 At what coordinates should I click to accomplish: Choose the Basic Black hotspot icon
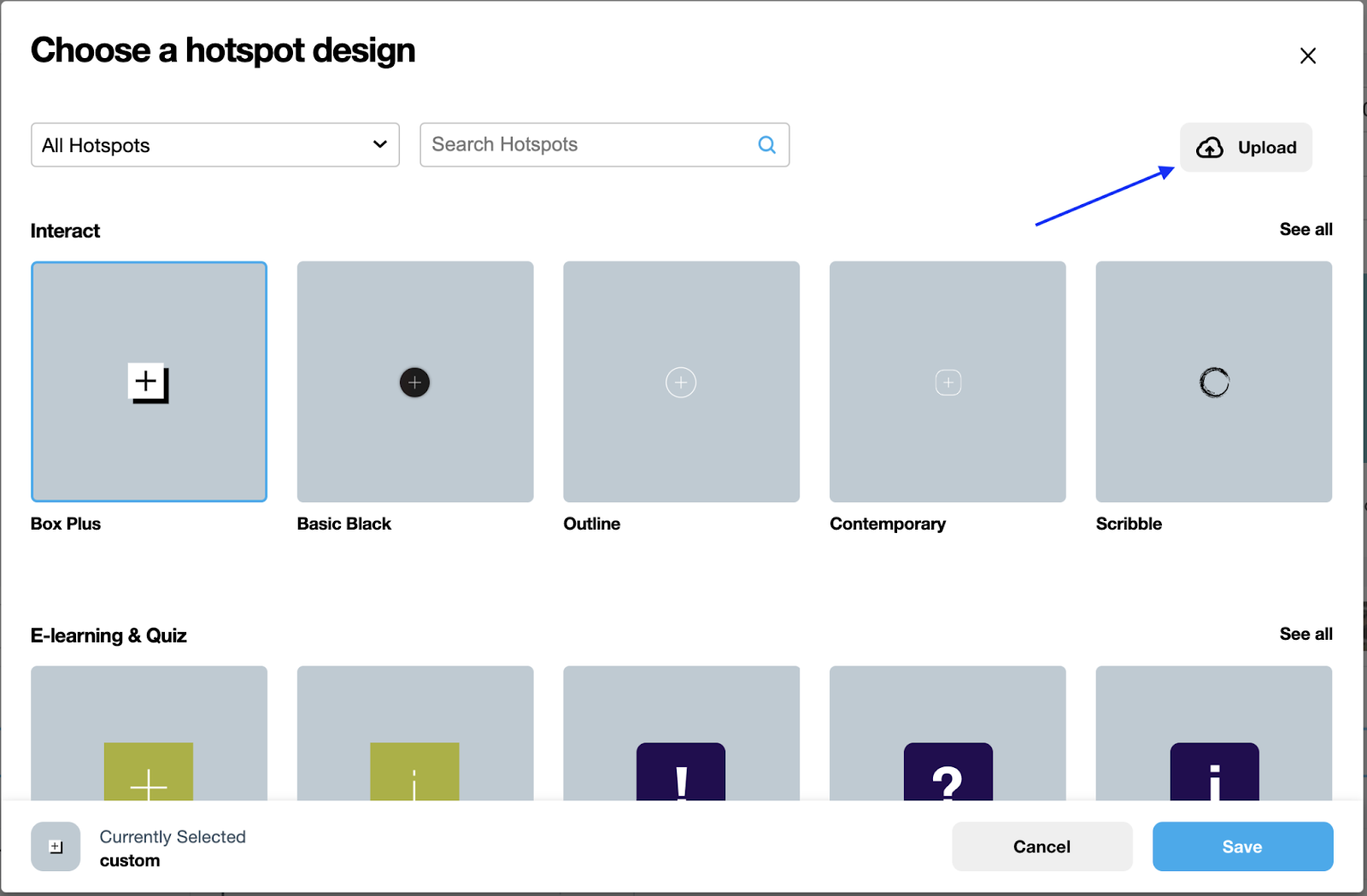[414, 382]
